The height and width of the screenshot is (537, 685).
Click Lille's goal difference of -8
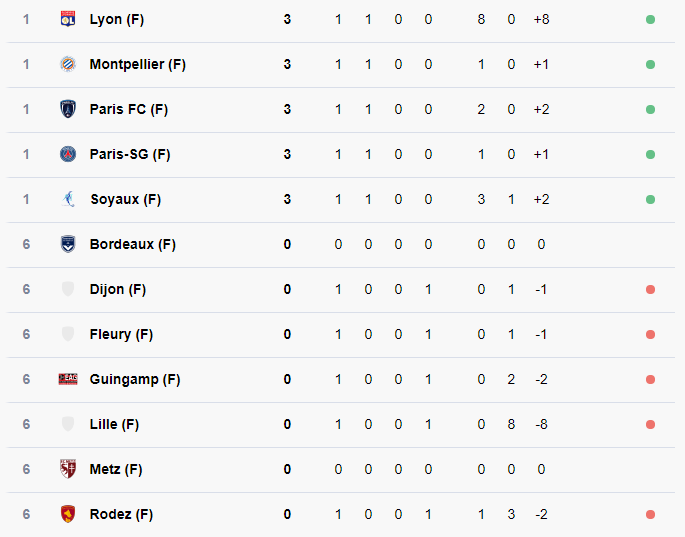click(541, 424)
